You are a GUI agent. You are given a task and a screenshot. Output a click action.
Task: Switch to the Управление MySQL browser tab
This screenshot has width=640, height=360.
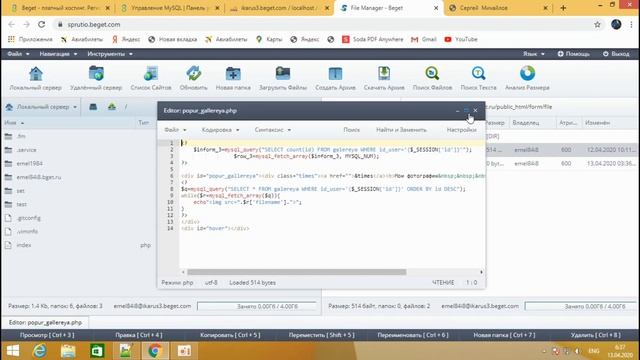(x=170, y=8)
